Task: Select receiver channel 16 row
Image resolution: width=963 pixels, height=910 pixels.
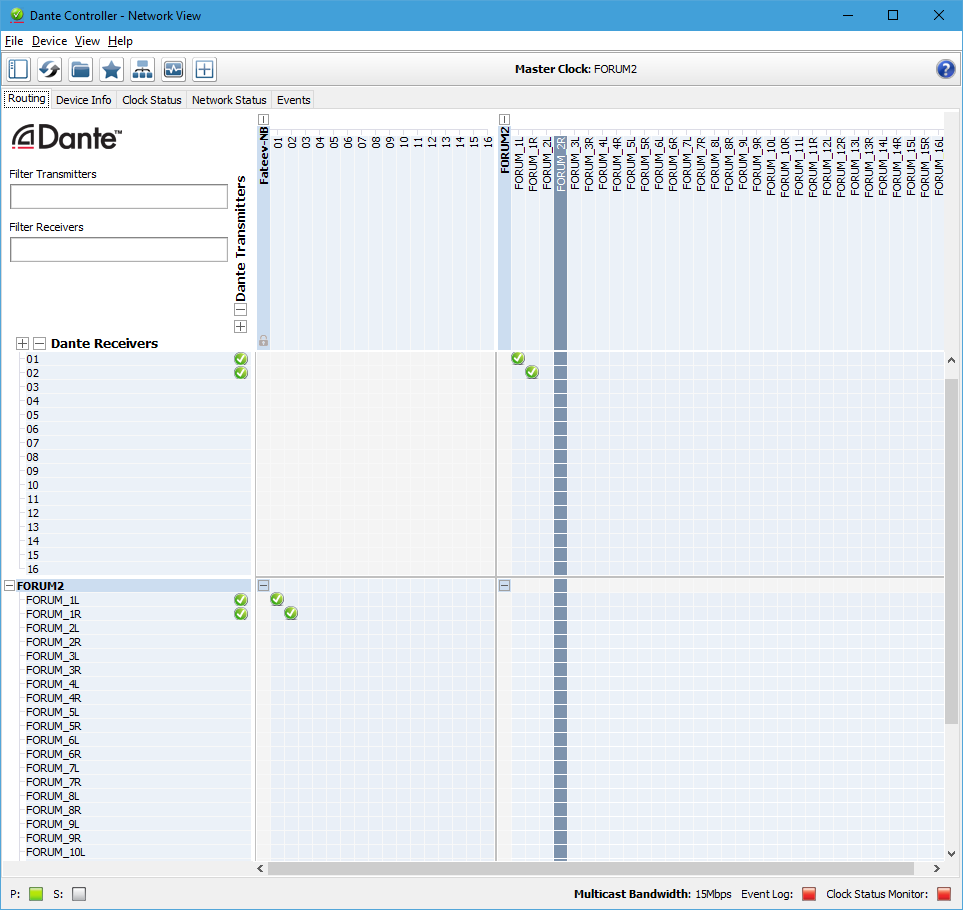Action: point(135,569)
